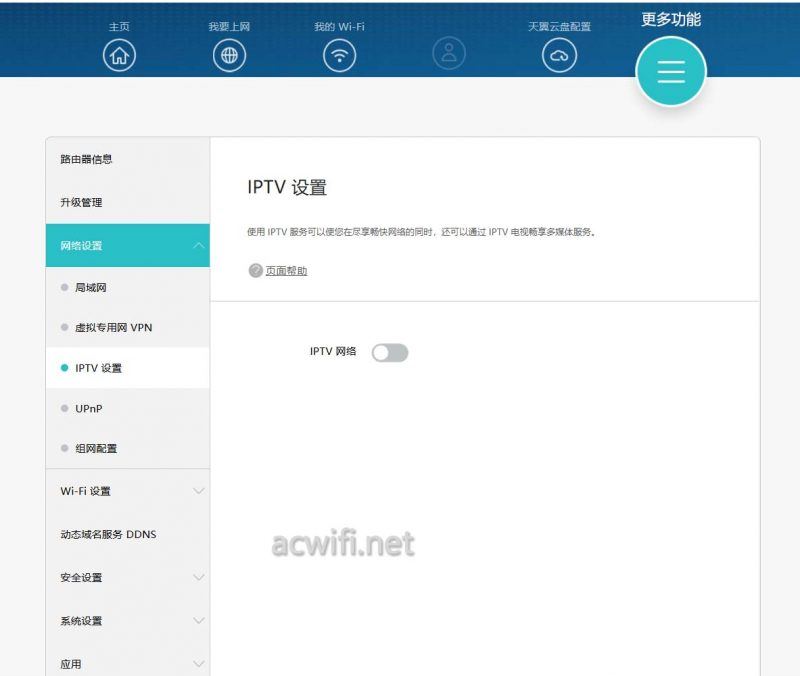Click the question-mark icon beside 页面帮助
The height and width of the screenshot is (676, 800).
(255, 270)
